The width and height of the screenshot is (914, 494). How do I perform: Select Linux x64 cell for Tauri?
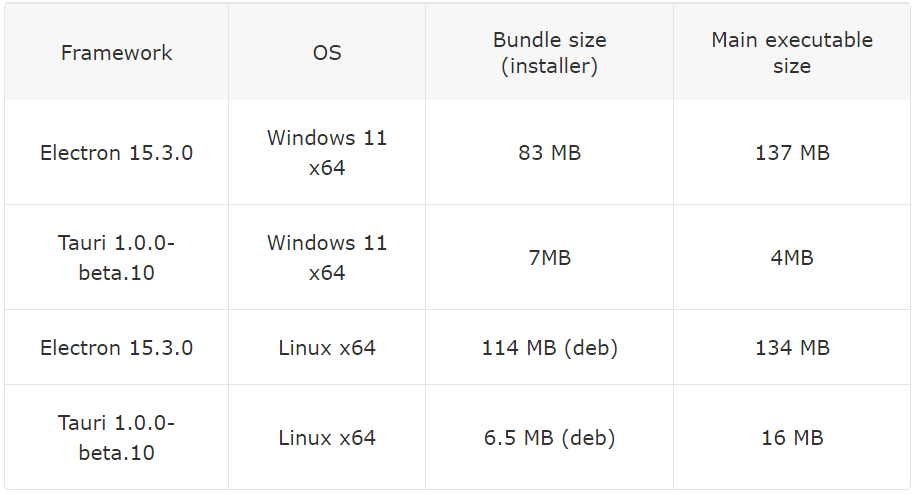327,437
